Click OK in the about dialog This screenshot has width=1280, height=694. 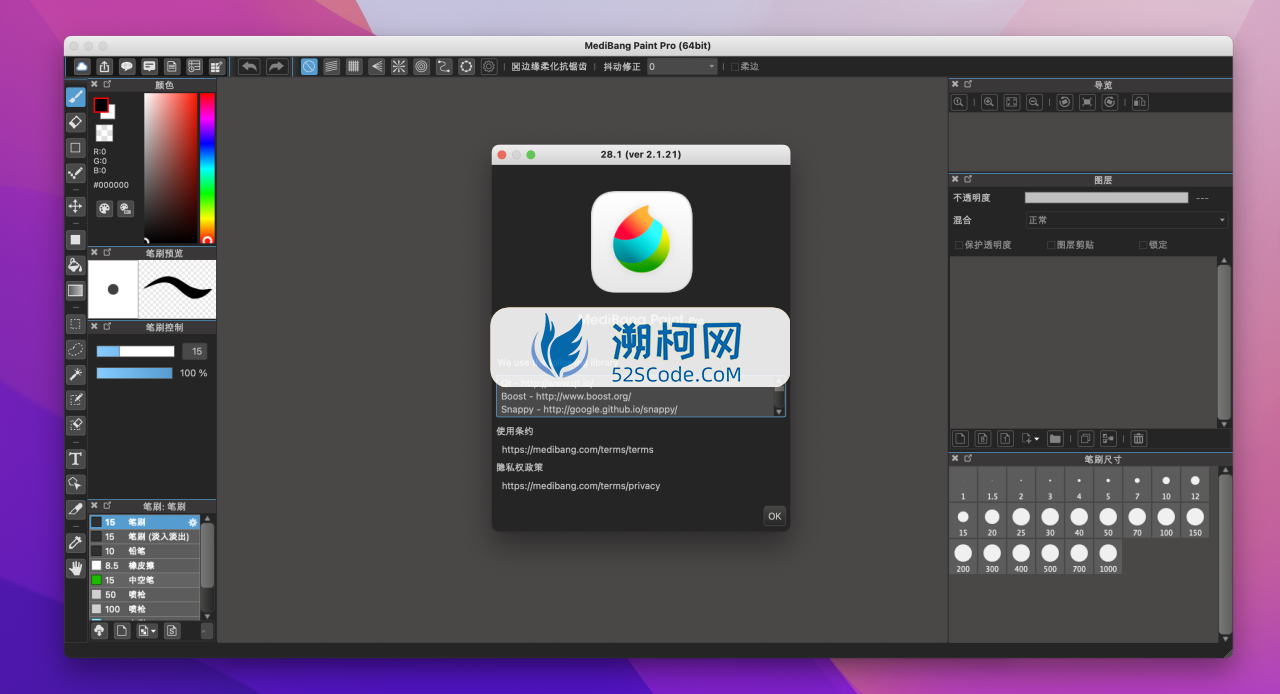click(774, 516)
